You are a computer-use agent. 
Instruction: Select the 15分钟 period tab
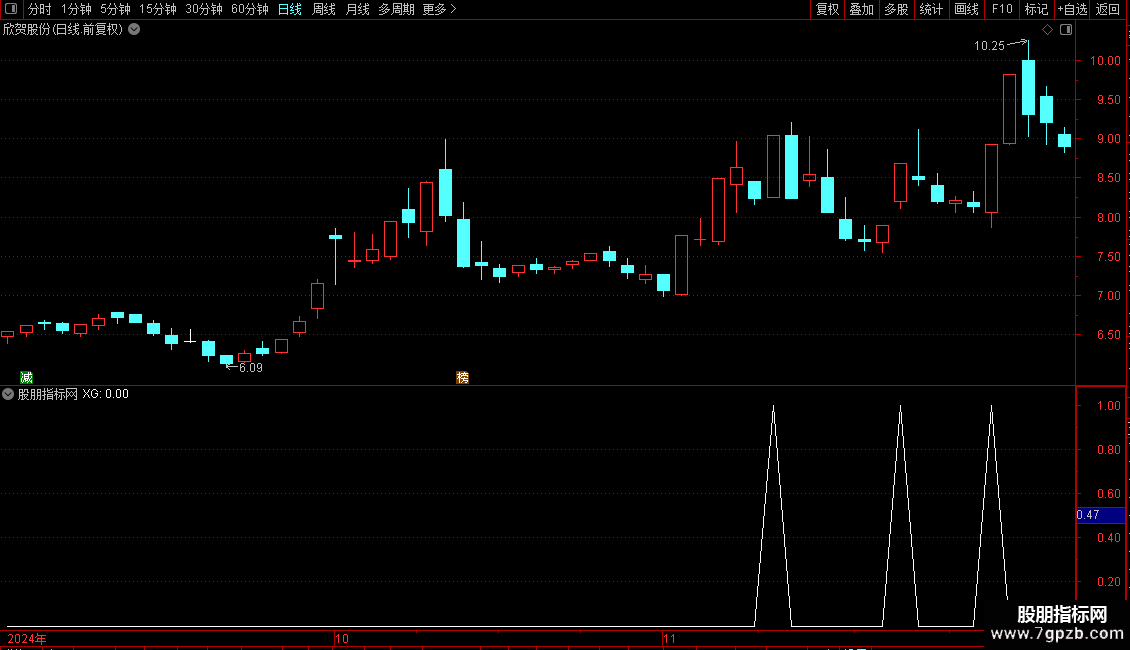[x=158, y=9]
